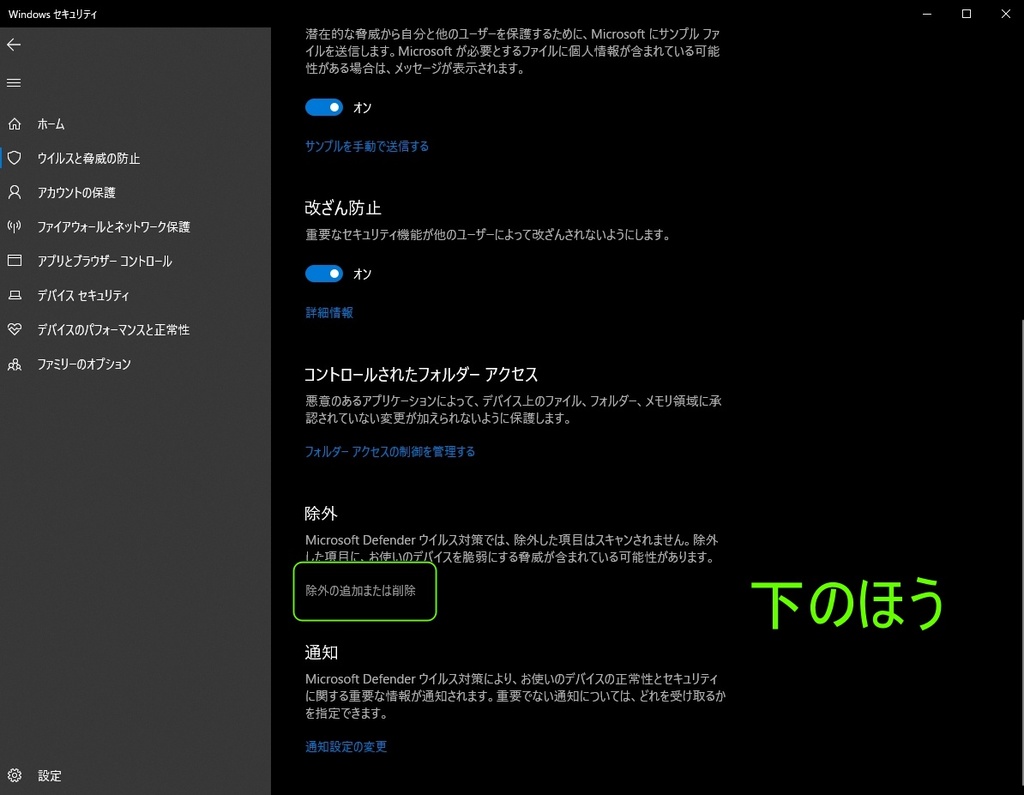Click the 改ざん防止 section heading
This screenshot has width=1024, height=795.
tap(343, 208)
